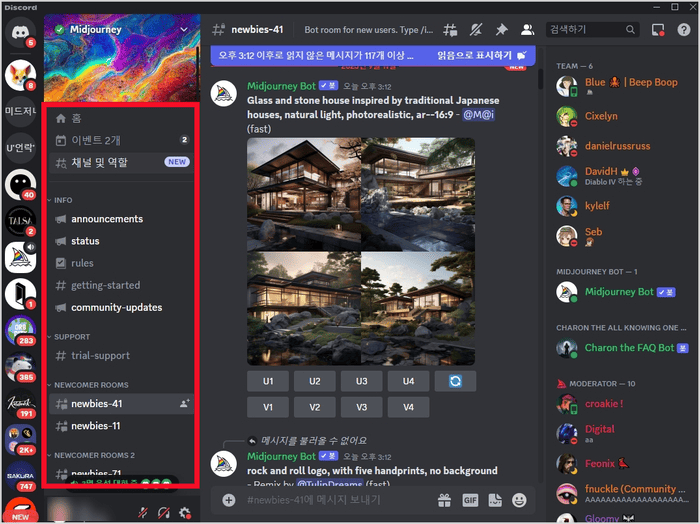The image size is (700, 524).
Task: Open the inbox icon
Action: click(658, 30)
